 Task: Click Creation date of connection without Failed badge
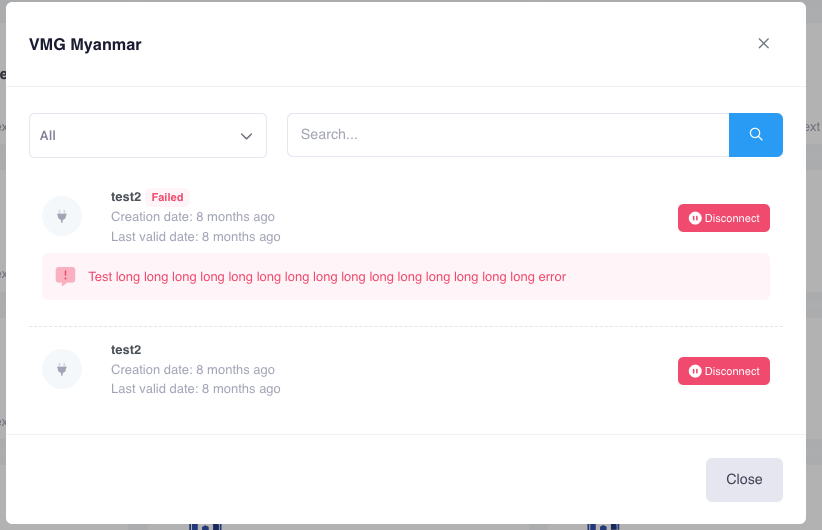(x=192, y=370)
